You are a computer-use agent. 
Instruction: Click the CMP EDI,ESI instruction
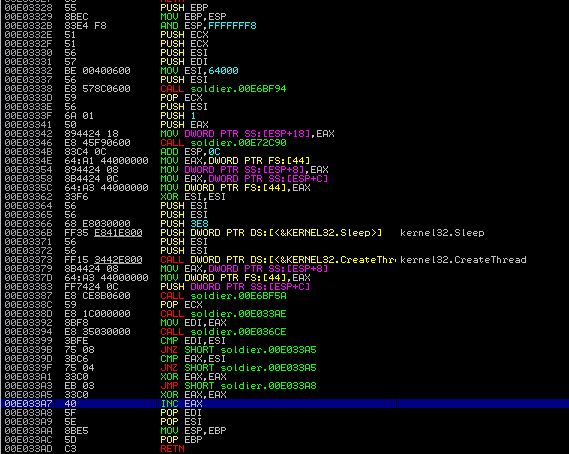coord(193,341)
